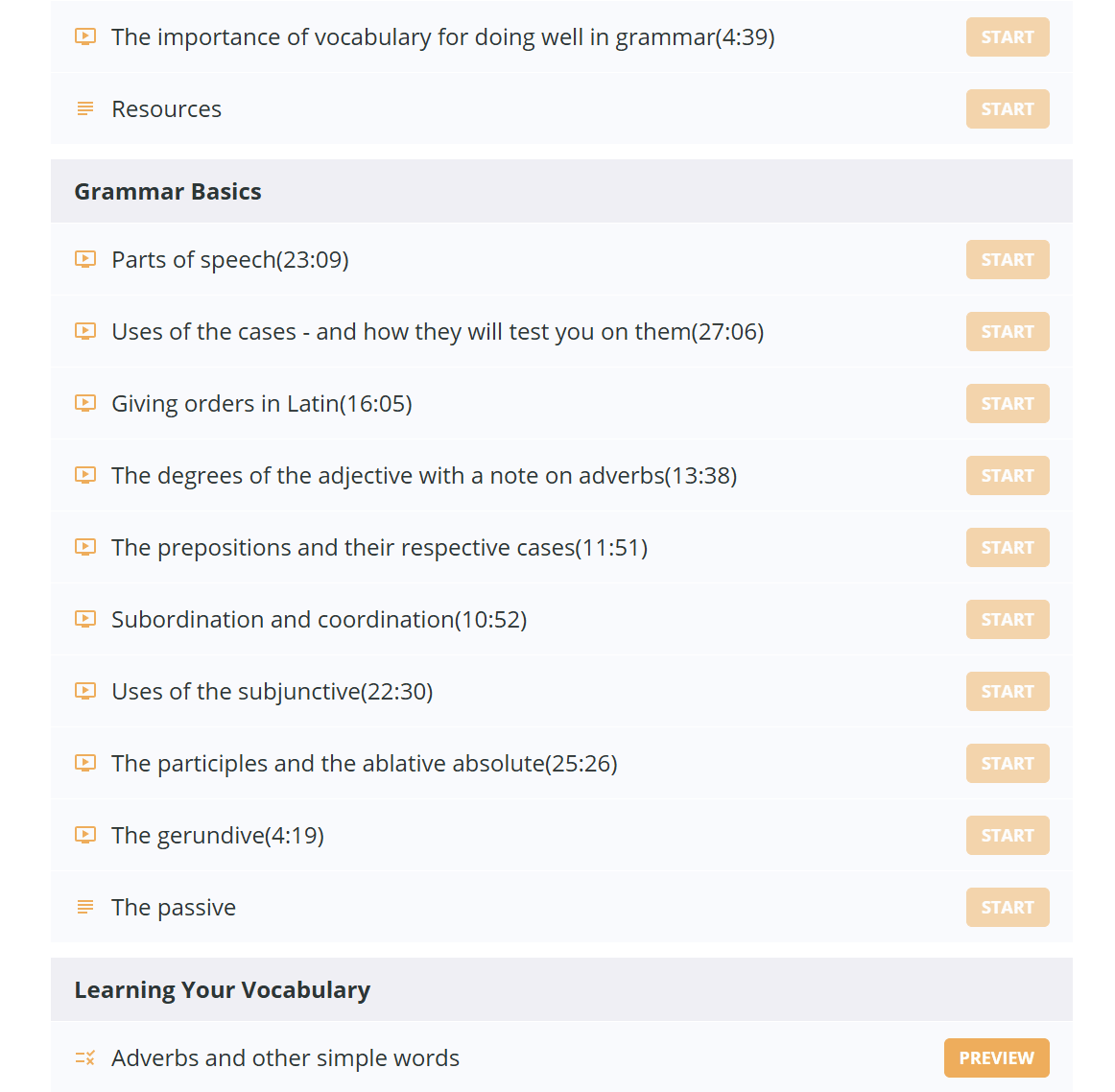
Task: Select the Learning Your Vocabulary section header
Action: tap(561, 989)
